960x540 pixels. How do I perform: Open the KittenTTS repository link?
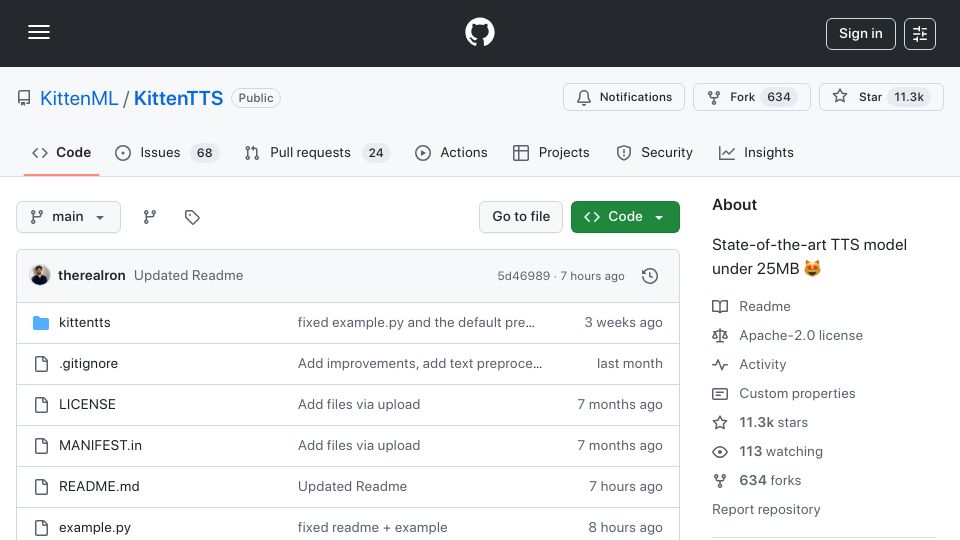point(178,98)
